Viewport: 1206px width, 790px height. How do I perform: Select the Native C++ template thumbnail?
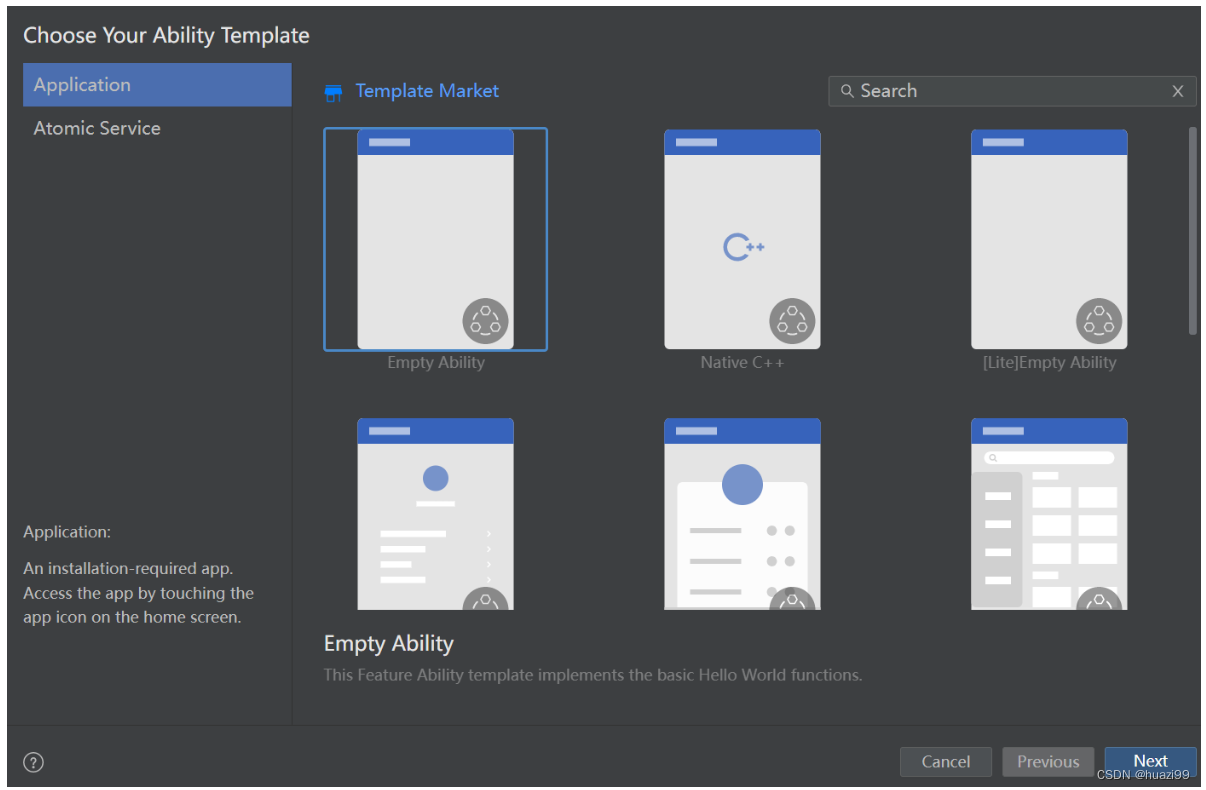(742, 239)
